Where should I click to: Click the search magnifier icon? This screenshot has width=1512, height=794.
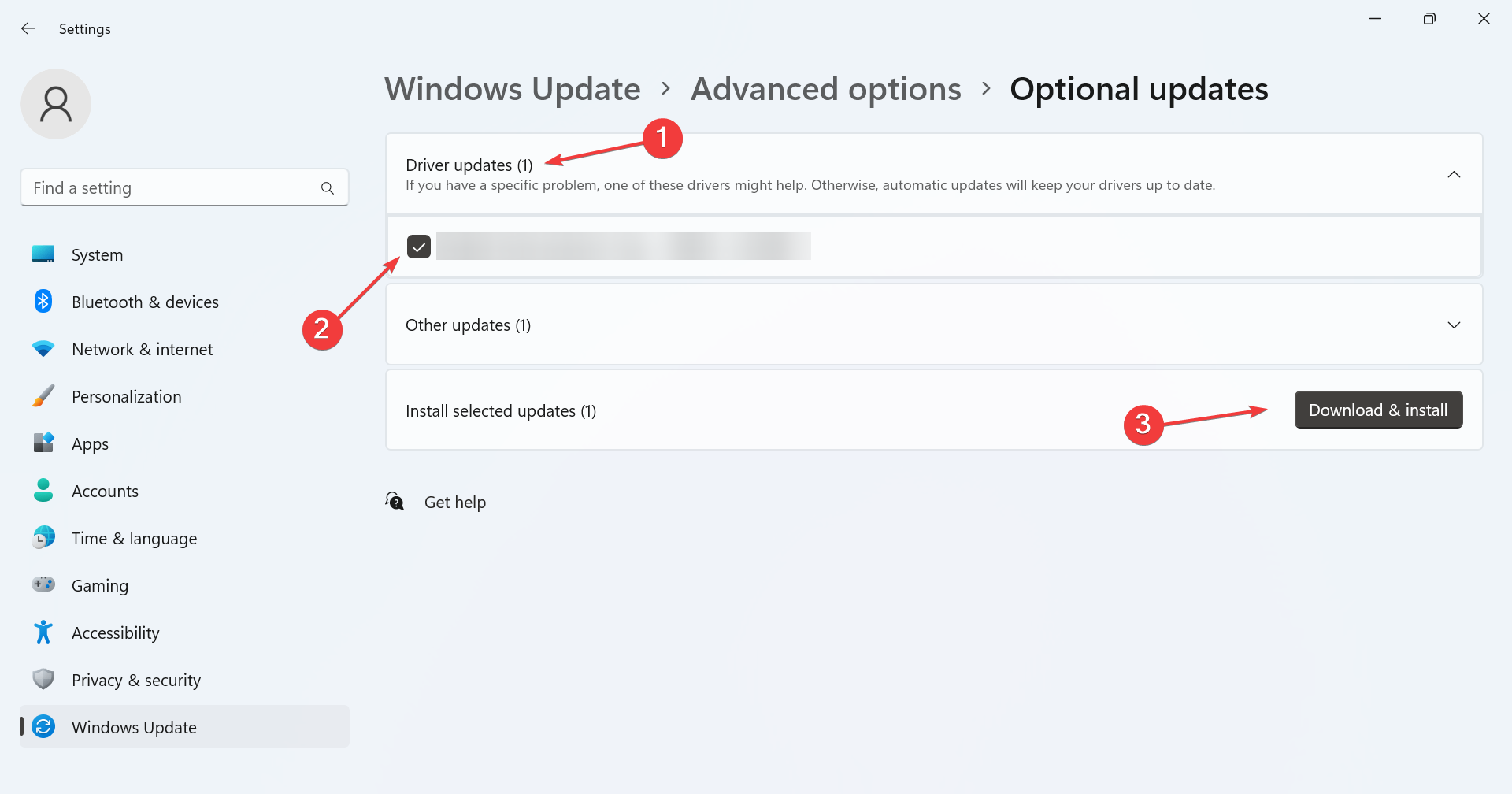pyautogui.click(x=328, y=188)
